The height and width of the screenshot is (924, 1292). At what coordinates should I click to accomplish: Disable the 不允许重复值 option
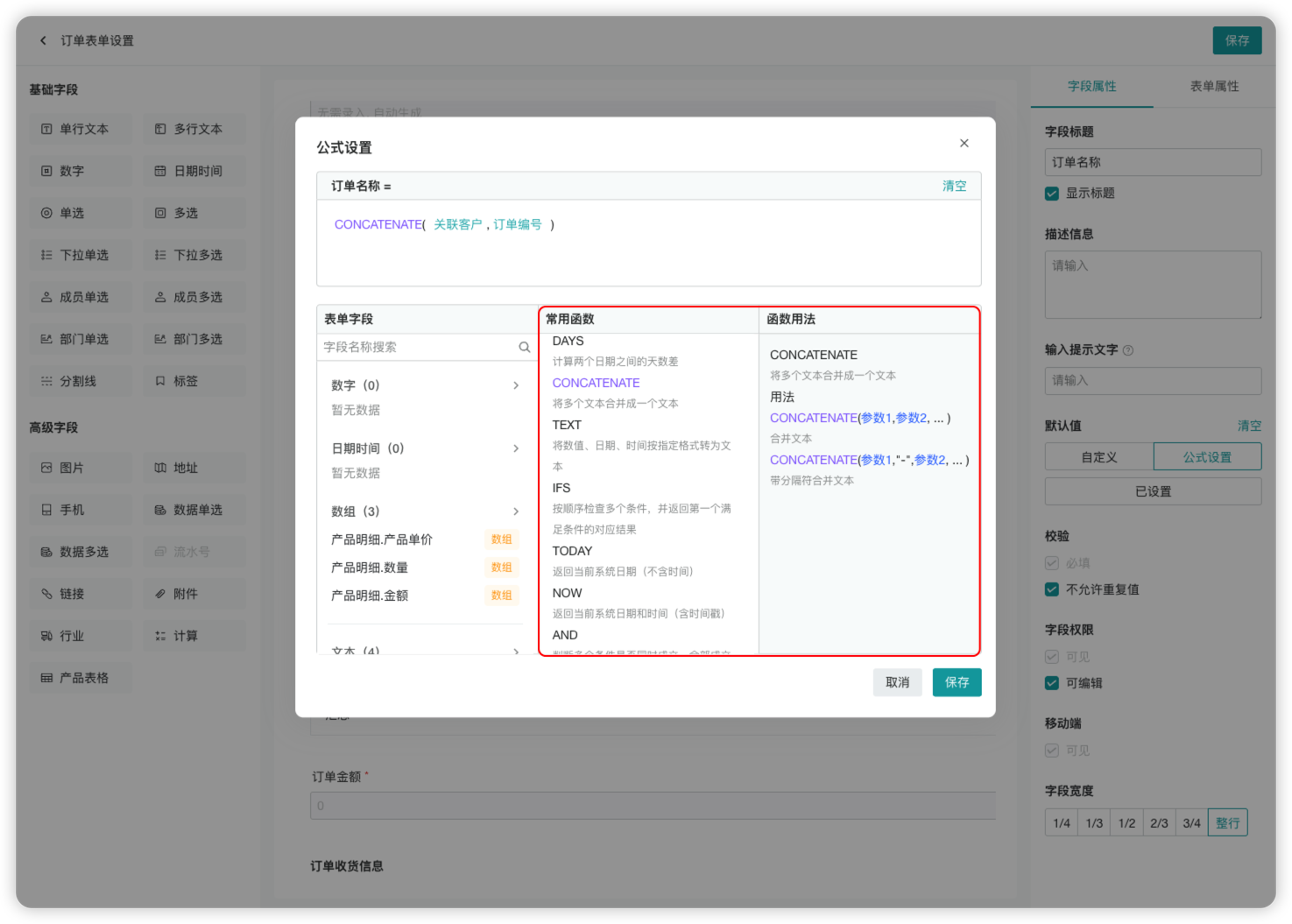1052,589
